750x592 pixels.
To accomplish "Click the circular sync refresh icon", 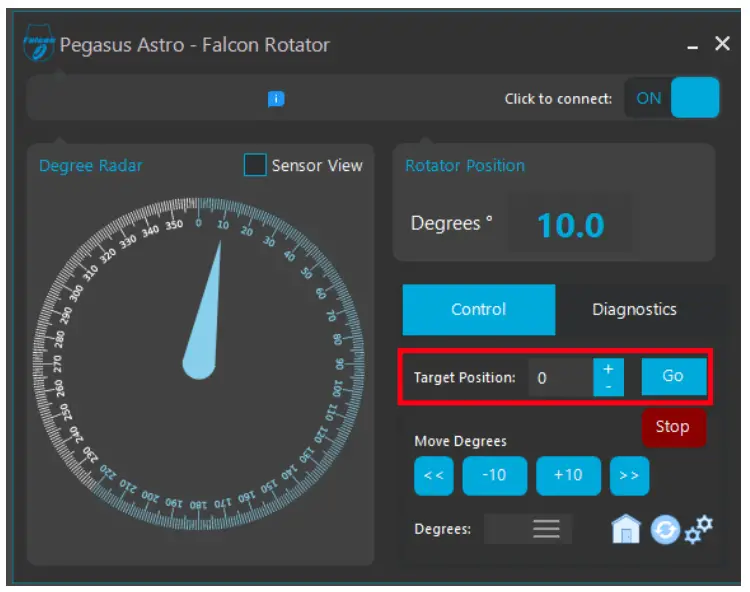I will (x=665, y=530).
